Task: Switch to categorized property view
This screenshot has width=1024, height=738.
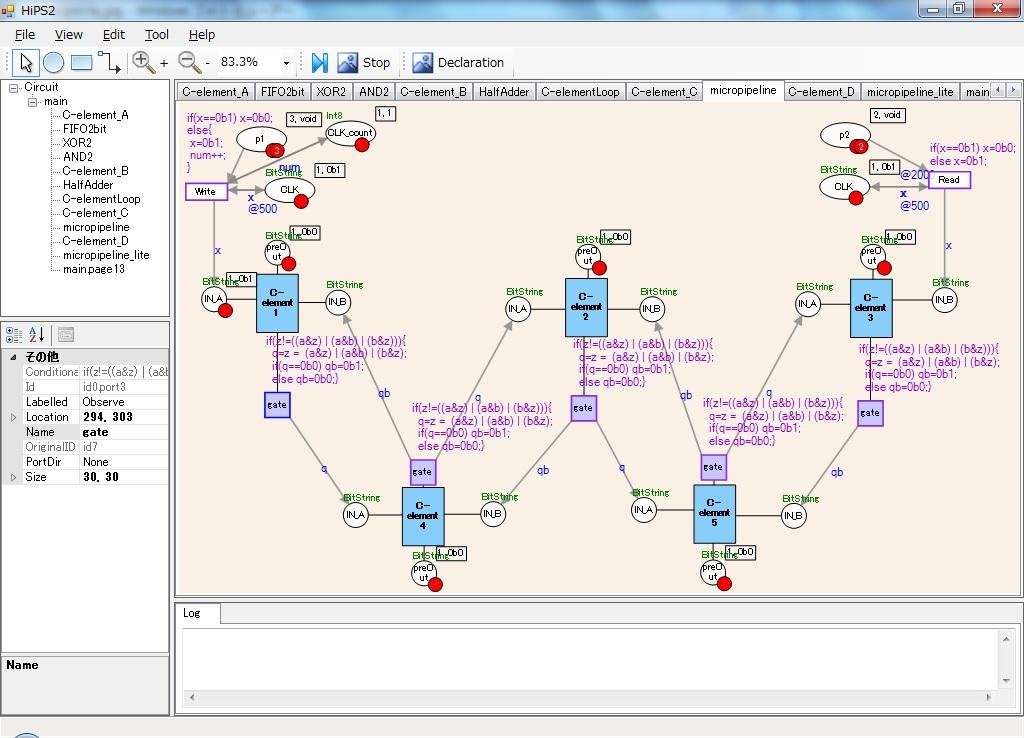Action: point(14,335)
